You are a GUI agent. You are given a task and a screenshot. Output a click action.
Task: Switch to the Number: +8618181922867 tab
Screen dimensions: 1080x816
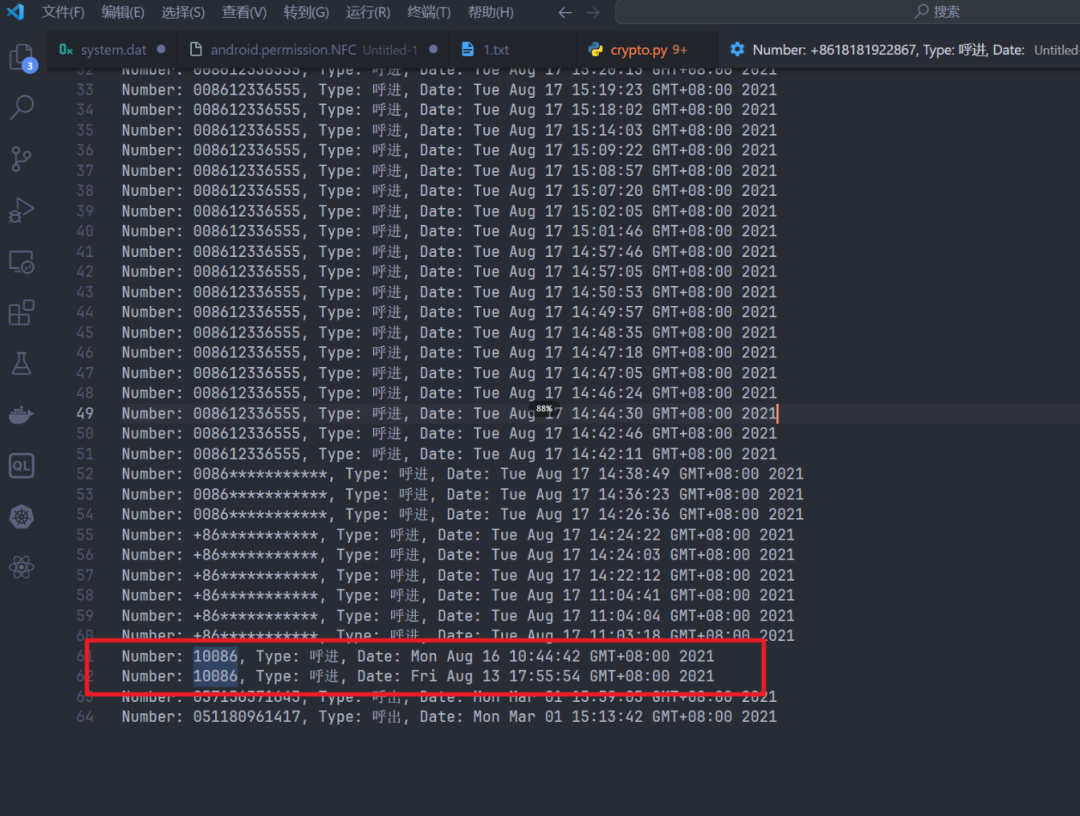point(899,50)
